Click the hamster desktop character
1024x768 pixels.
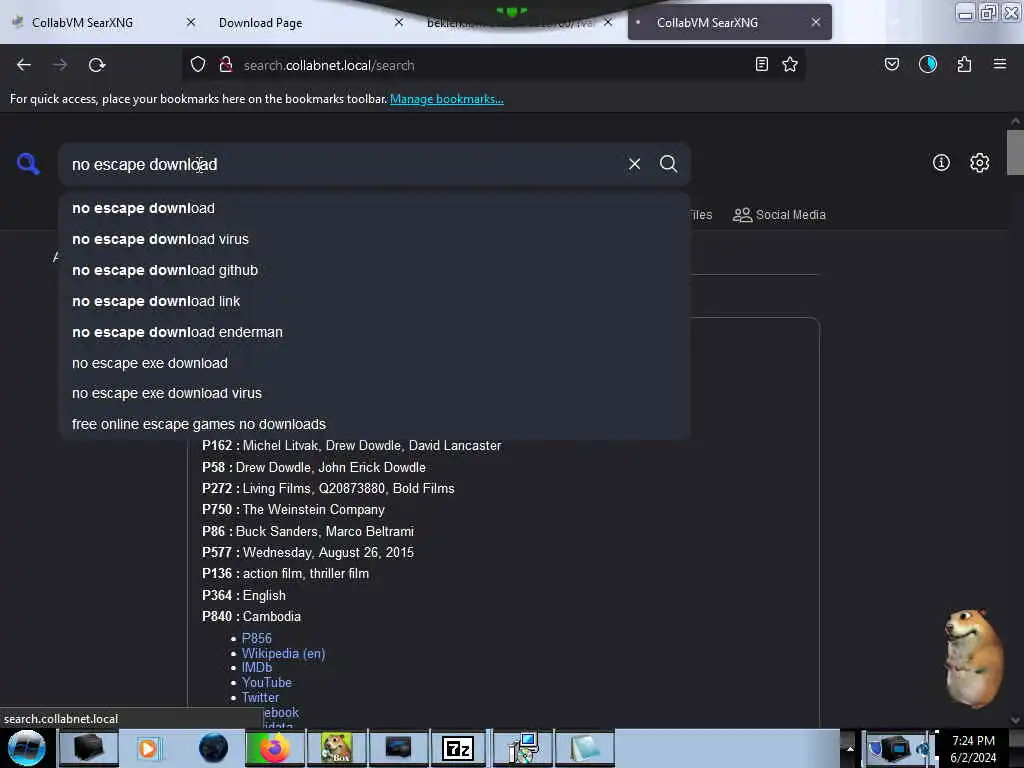tap(973, 658)
